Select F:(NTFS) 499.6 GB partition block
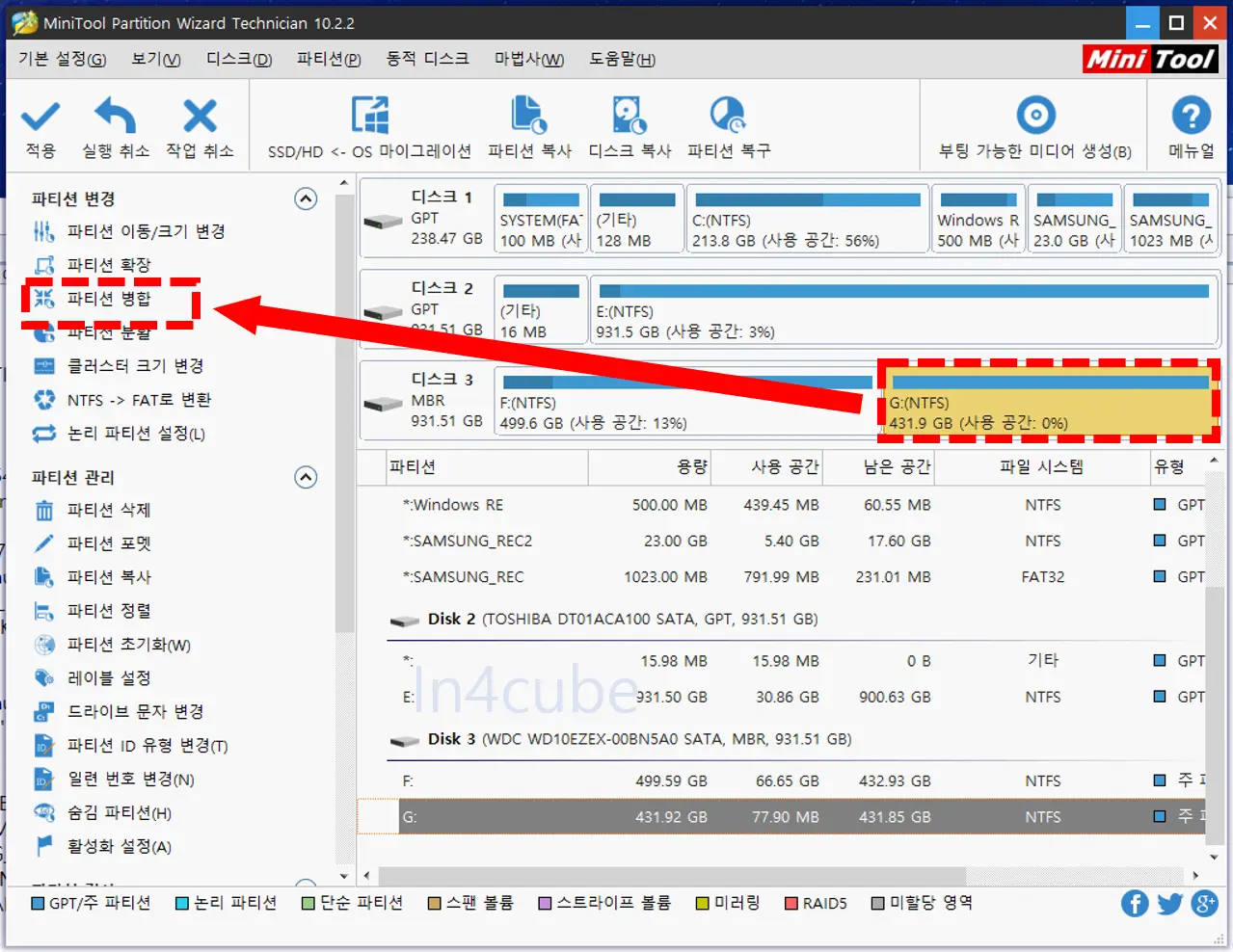Image resolution: width=1233 pixels, height=952 pixels. 685,401
